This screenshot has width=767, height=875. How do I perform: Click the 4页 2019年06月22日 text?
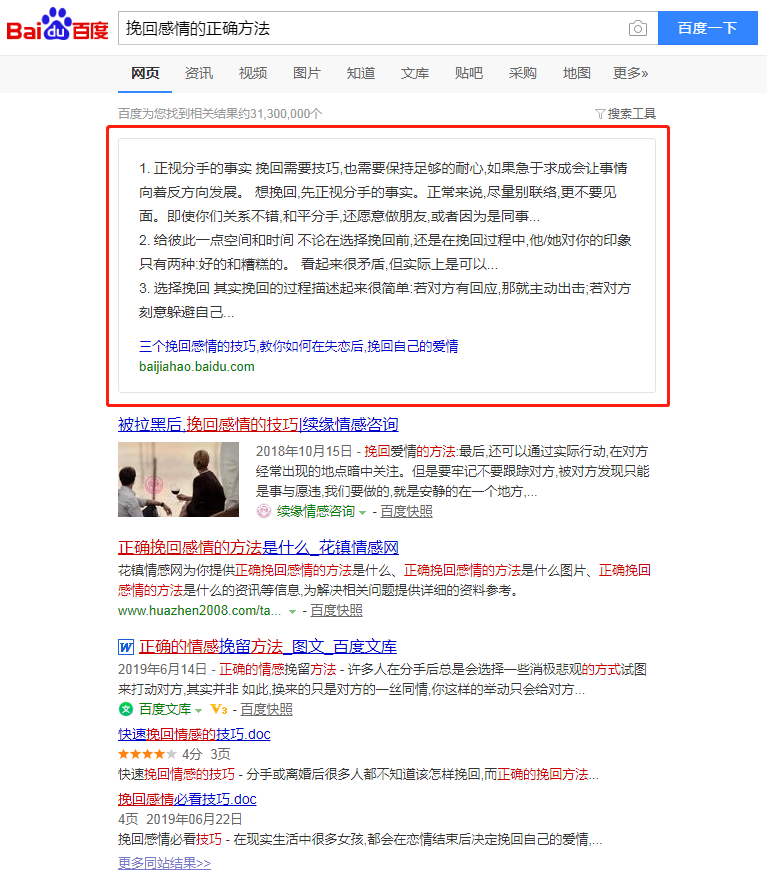pyautogui.click(x=180, y=819)
